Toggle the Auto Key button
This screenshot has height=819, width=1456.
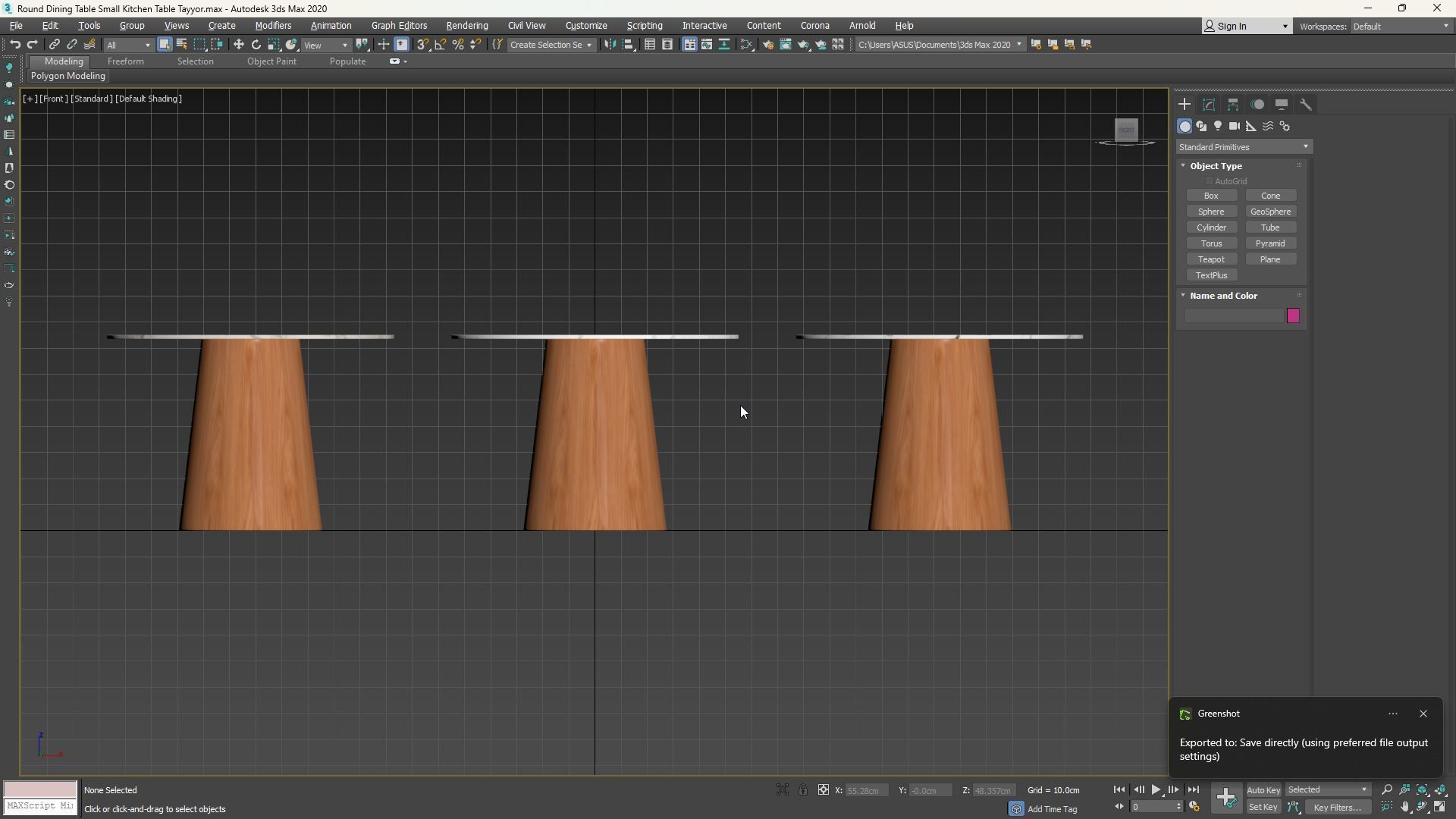1263,790
